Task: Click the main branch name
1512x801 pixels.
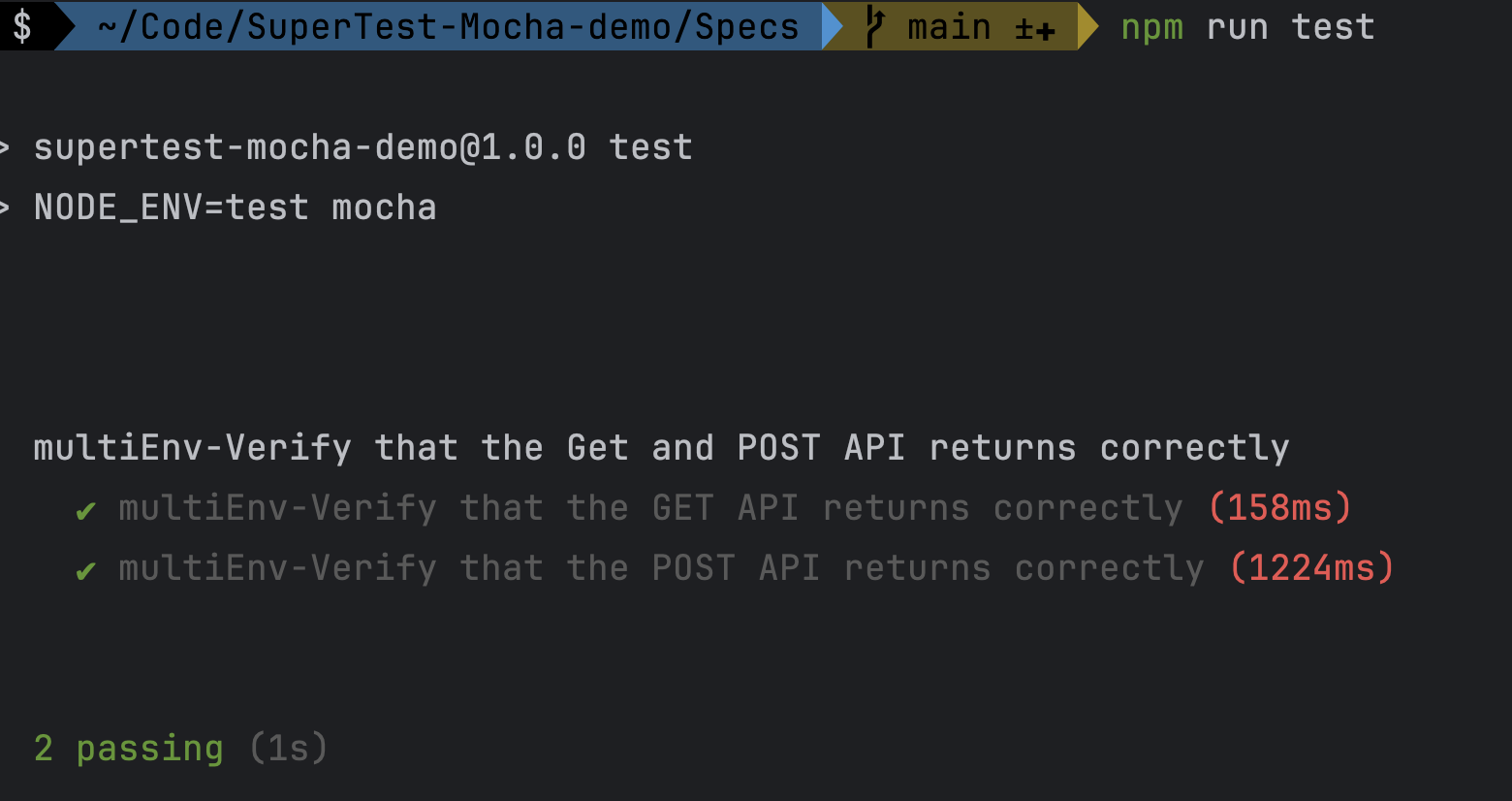Action: coord(949,27)
